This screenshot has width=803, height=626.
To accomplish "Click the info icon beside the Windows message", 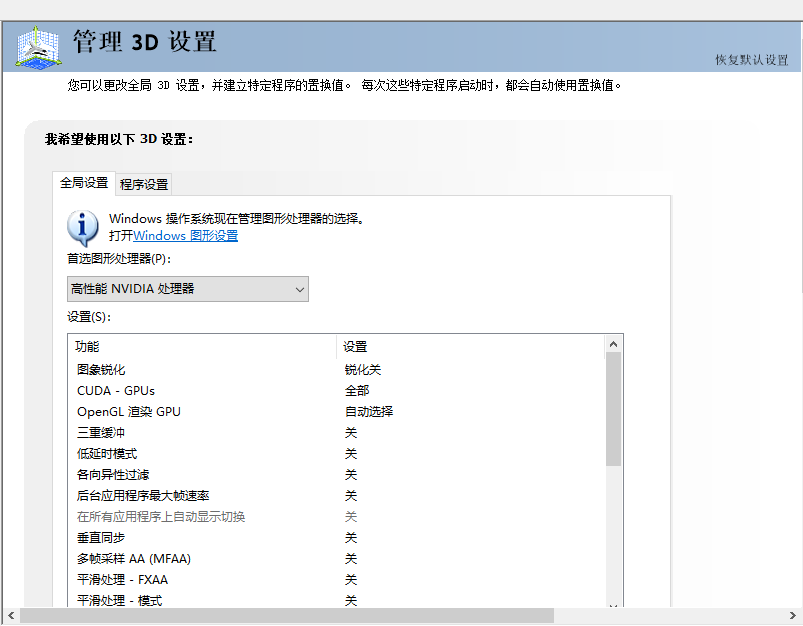I will pos(83,227).
